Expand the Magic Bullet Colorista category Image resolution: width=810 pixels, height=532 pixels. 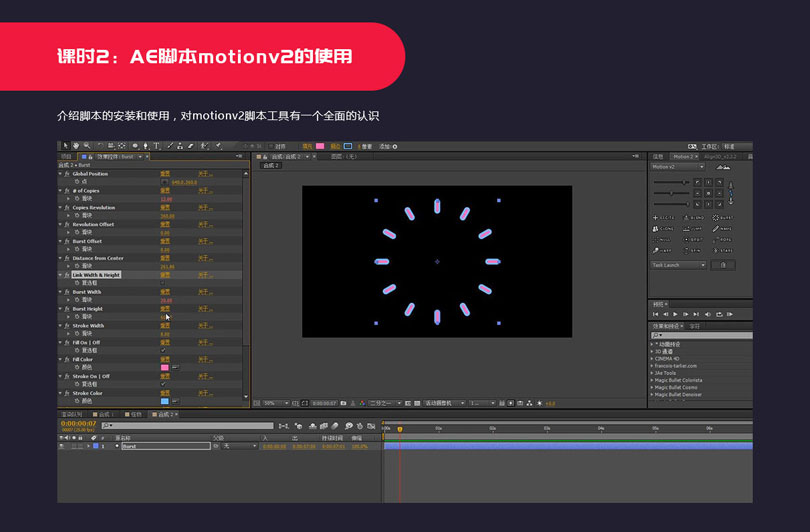(x=652, y=380)
